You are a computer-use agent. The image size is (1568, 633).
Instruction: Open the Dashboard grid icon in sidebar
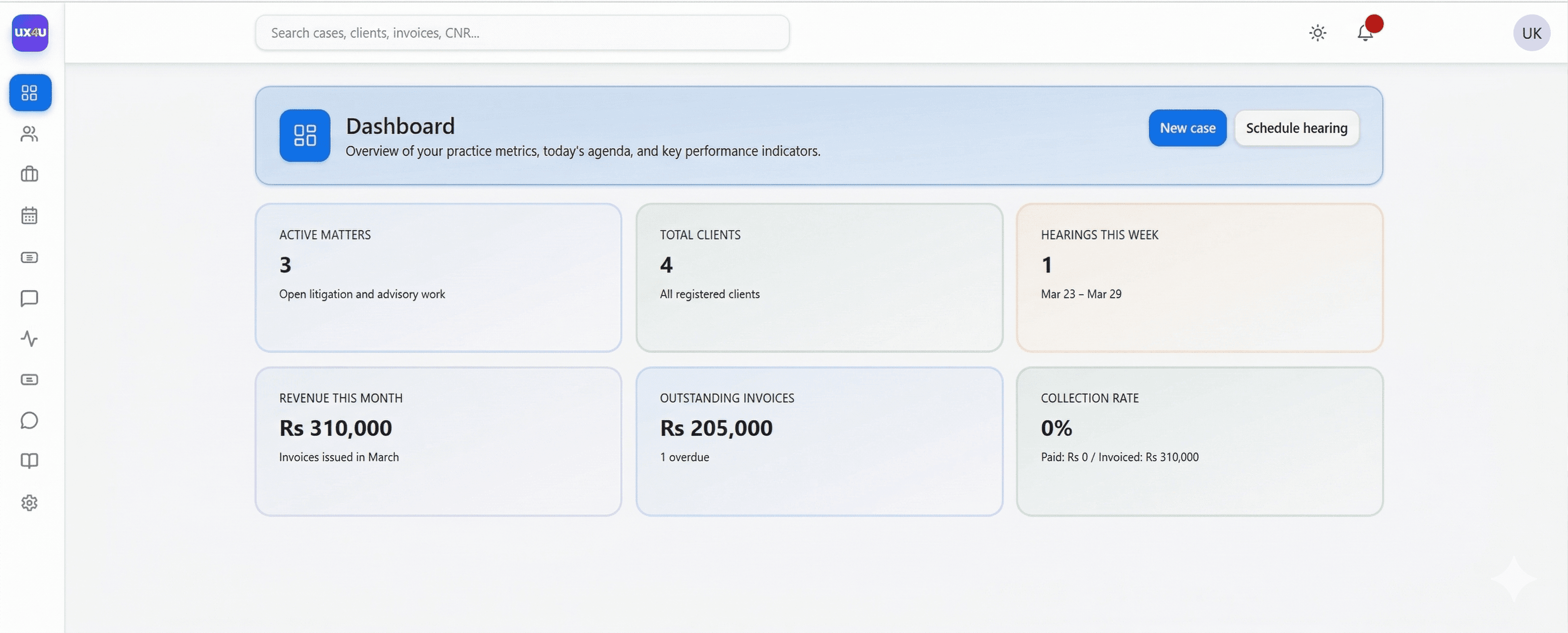30,93
